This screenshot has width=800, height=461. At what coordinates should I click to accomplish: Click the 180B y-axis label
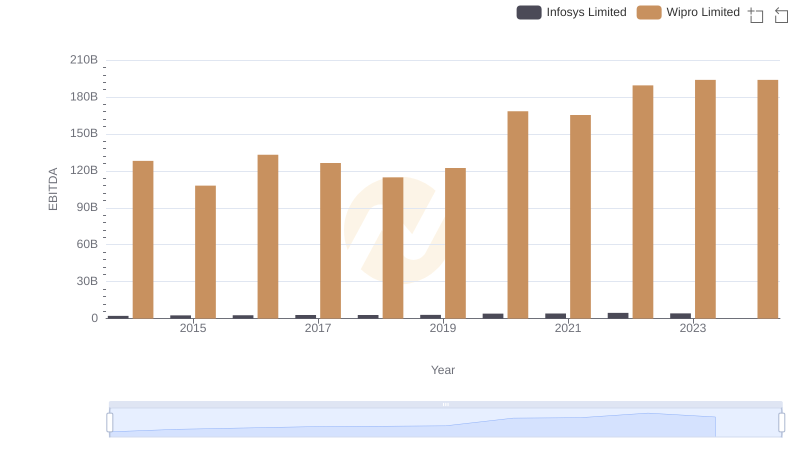click(x=84, y=97)
